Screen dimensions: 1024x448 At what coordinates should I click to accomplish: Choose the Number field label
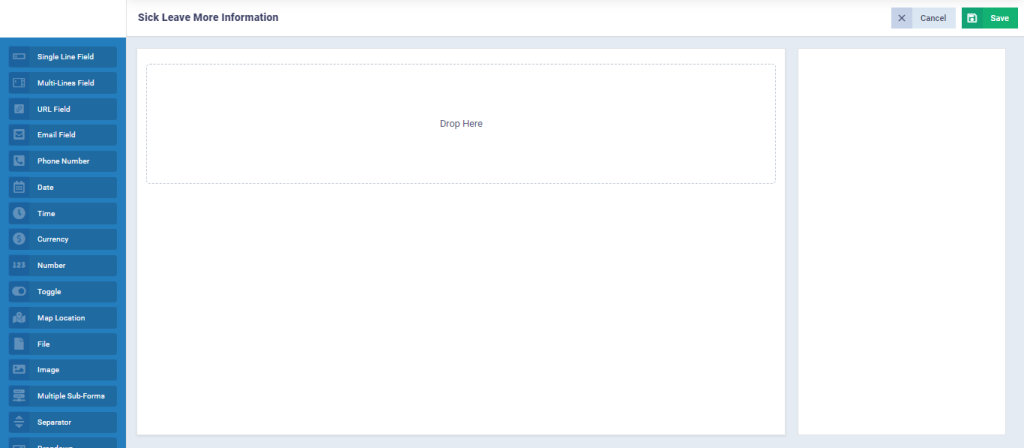click(51, 266)
